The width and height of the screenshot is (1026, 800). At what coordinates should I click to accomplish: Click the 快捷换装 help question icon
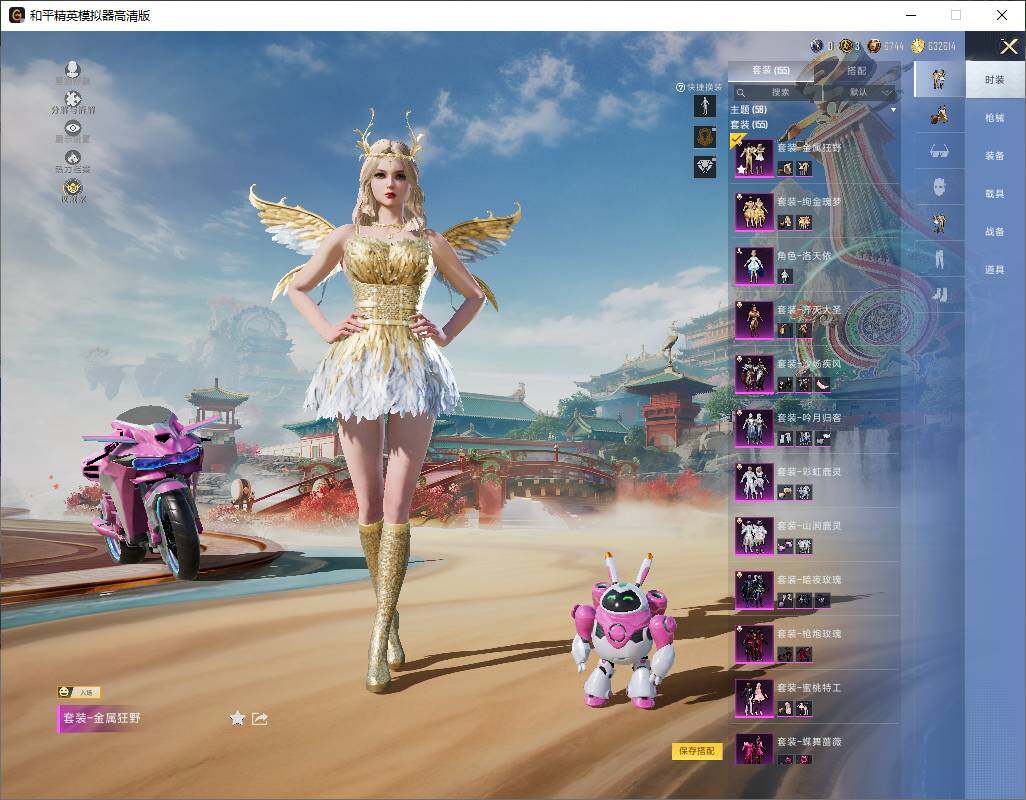(680, 87)
